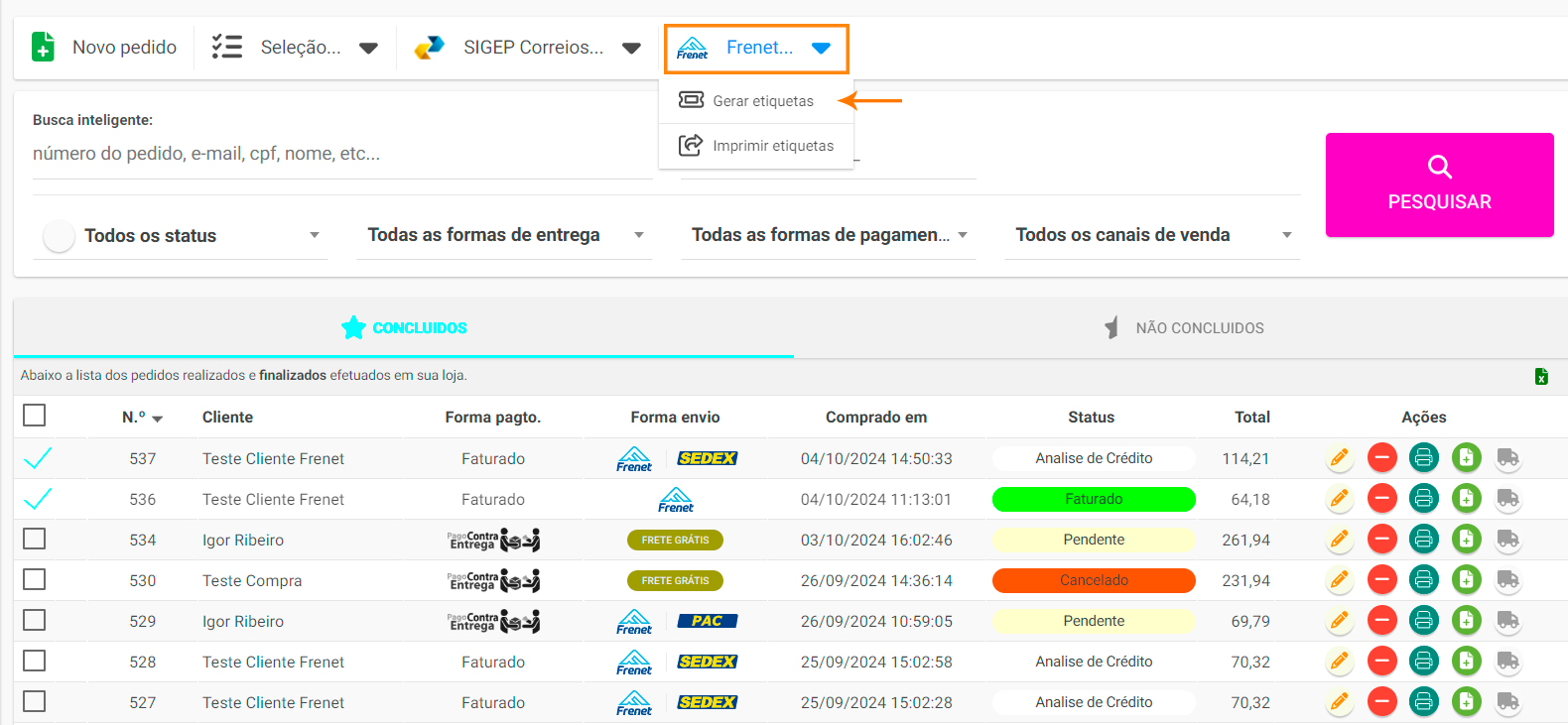This screenshot has width=1568, height=725.
Task: Print order 527 with printer icon
Action: click(1424, 701)
